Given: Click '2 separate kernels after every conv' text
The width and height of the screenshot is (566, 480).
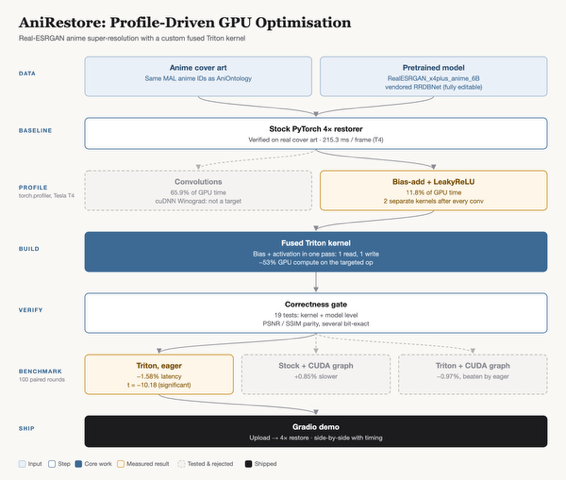Looking at the screenshot, I should point(434,201).
